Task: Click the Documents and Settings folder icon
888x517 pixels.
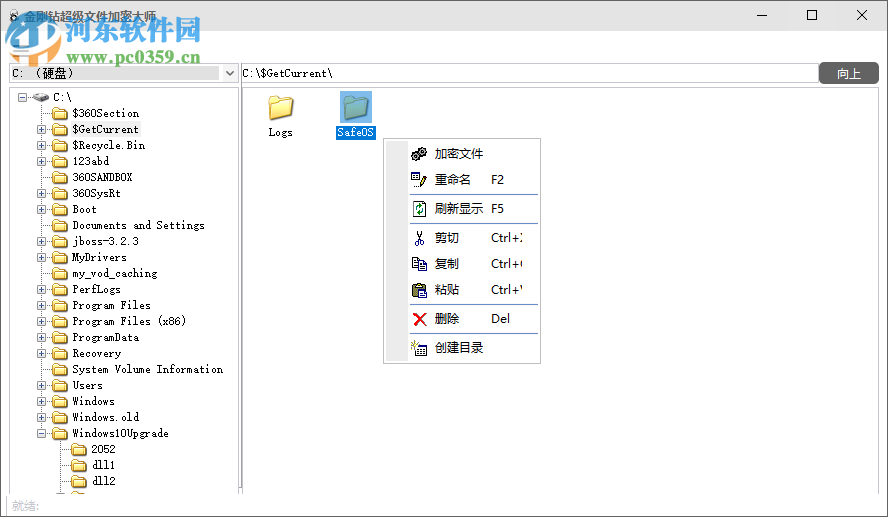Action: 60,226
